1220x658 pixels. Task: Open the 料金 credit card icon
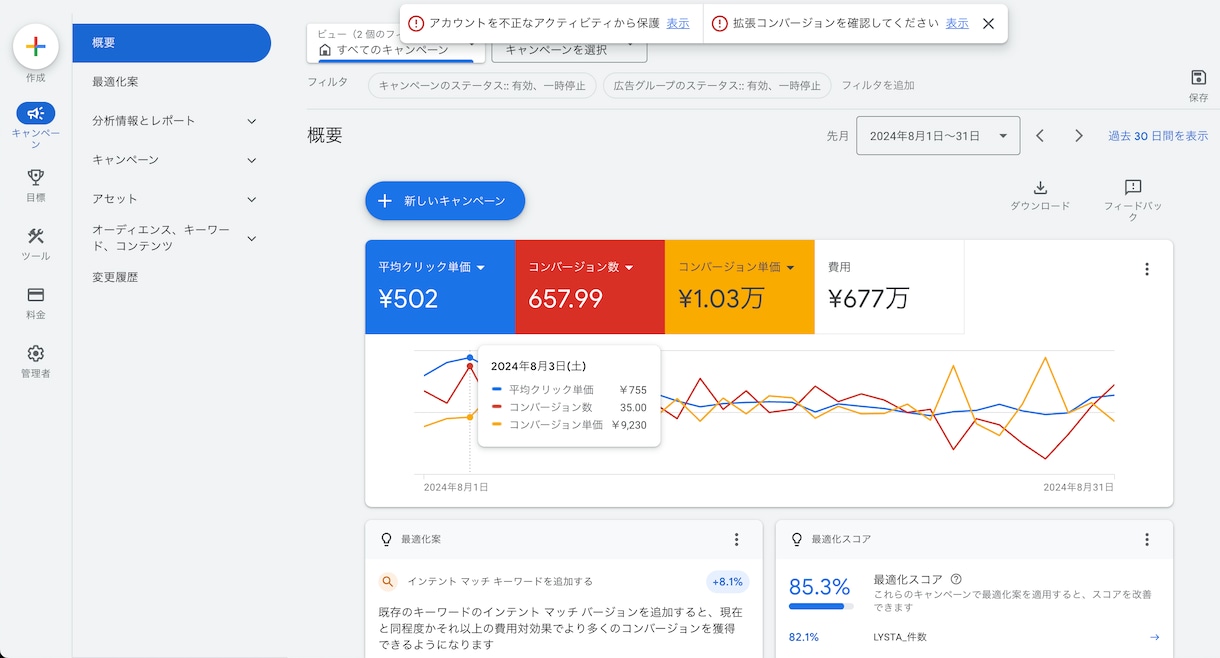click(x=35, y=295)
